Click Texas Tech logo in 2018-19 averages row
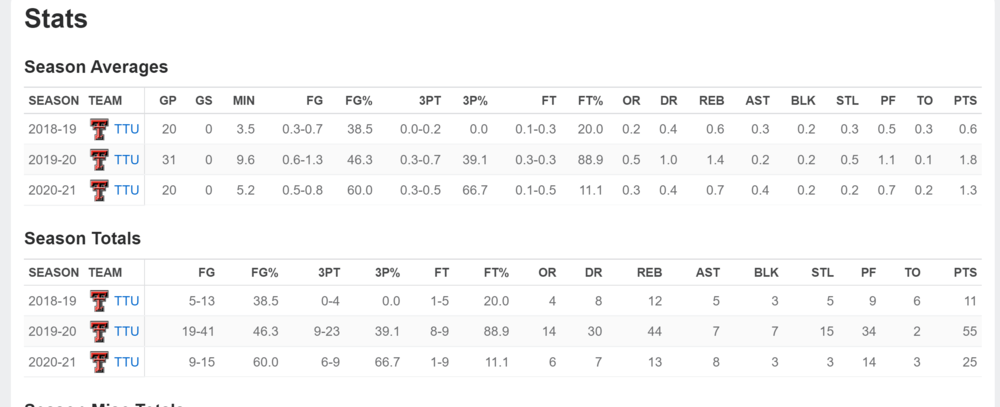 (99, 130)
